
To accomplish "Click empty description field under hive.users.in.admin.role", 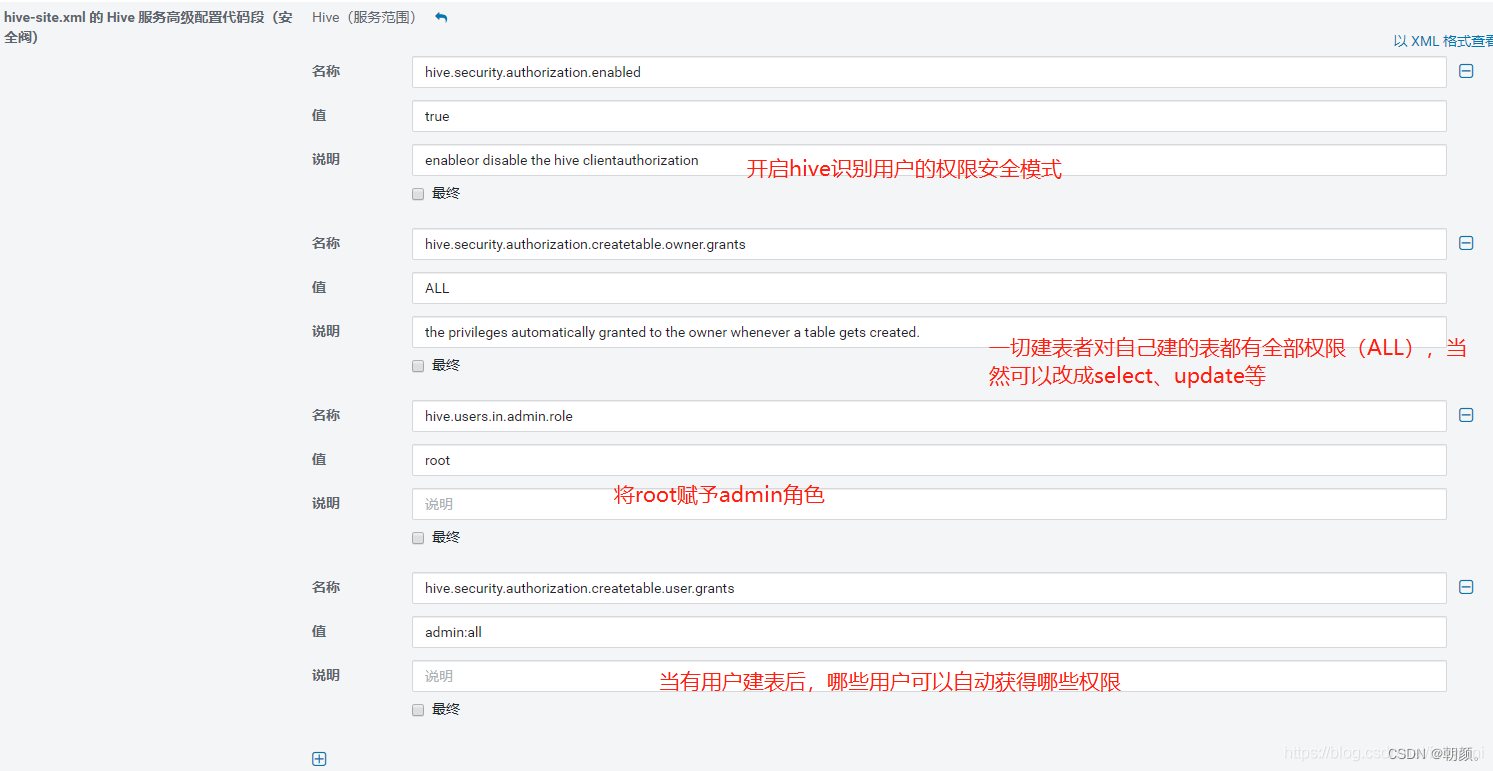I will tap(929, 504).
